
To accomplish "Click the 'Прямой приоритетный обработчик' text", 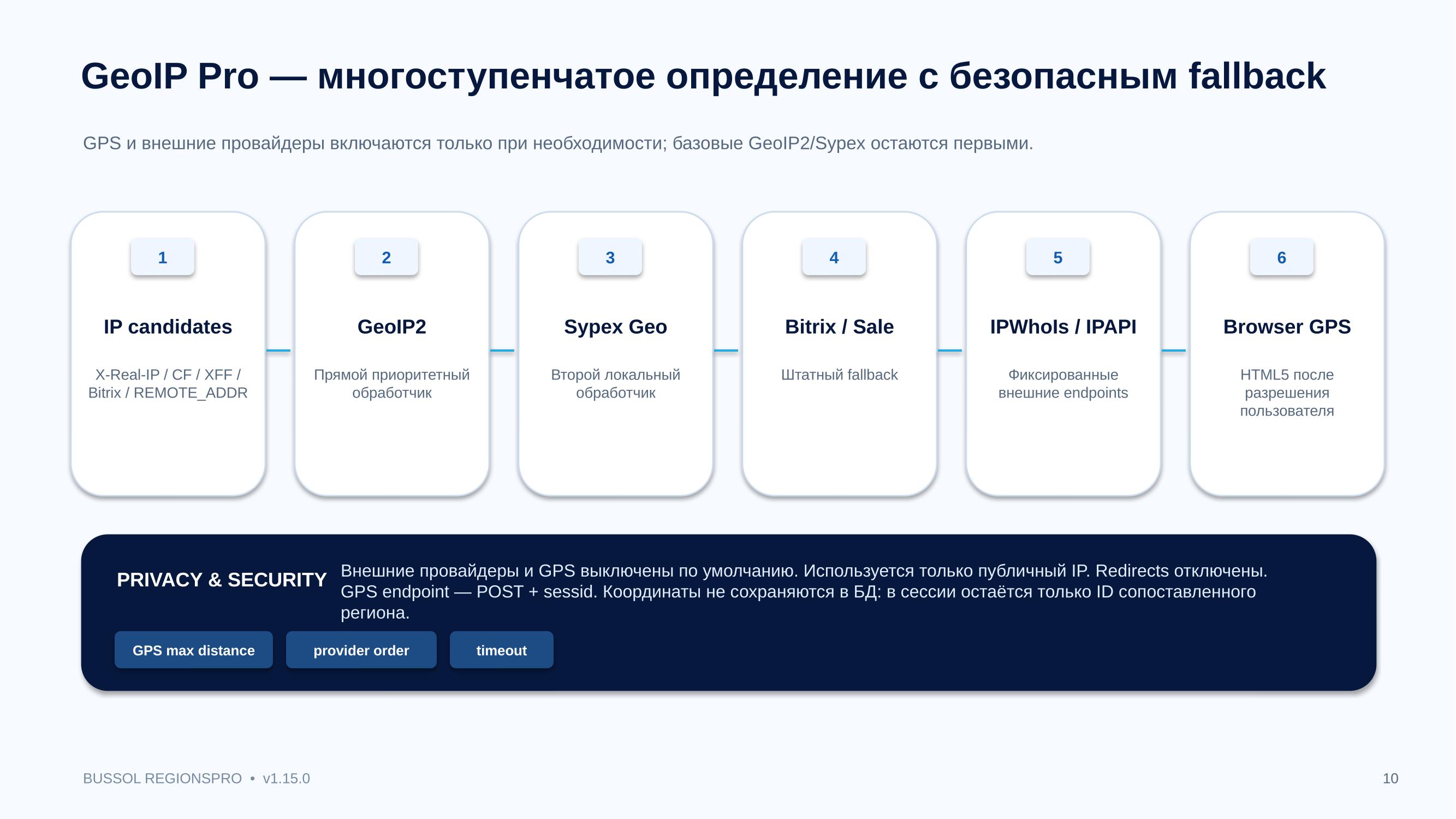I will coord(391,384).
